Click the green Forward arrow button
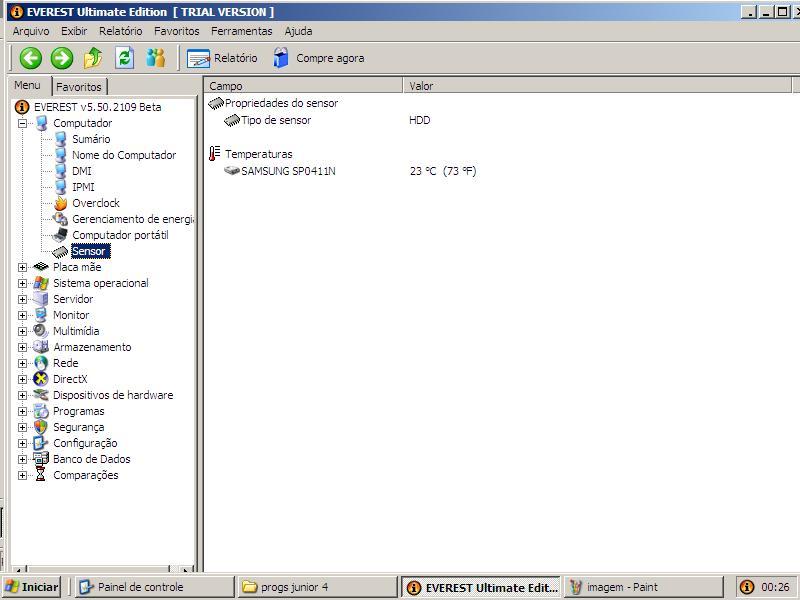 click(x=62, y=58)
